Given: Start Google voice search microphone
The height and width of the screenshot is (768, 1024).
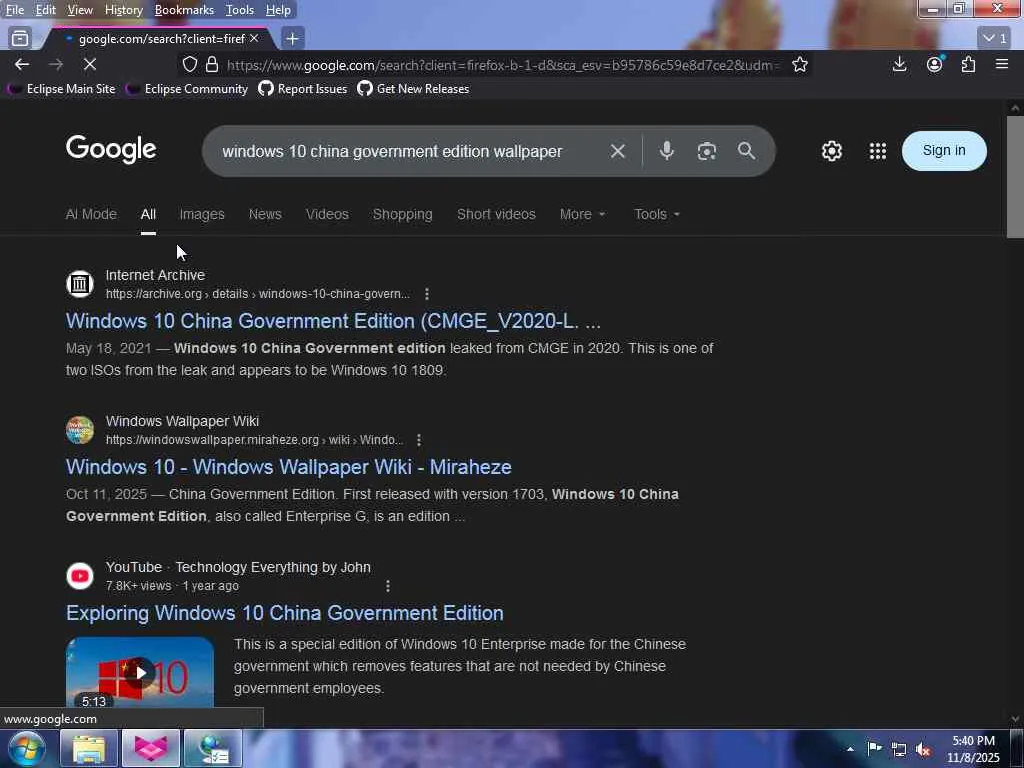Looking at the screenshot, I should (666, 151).
